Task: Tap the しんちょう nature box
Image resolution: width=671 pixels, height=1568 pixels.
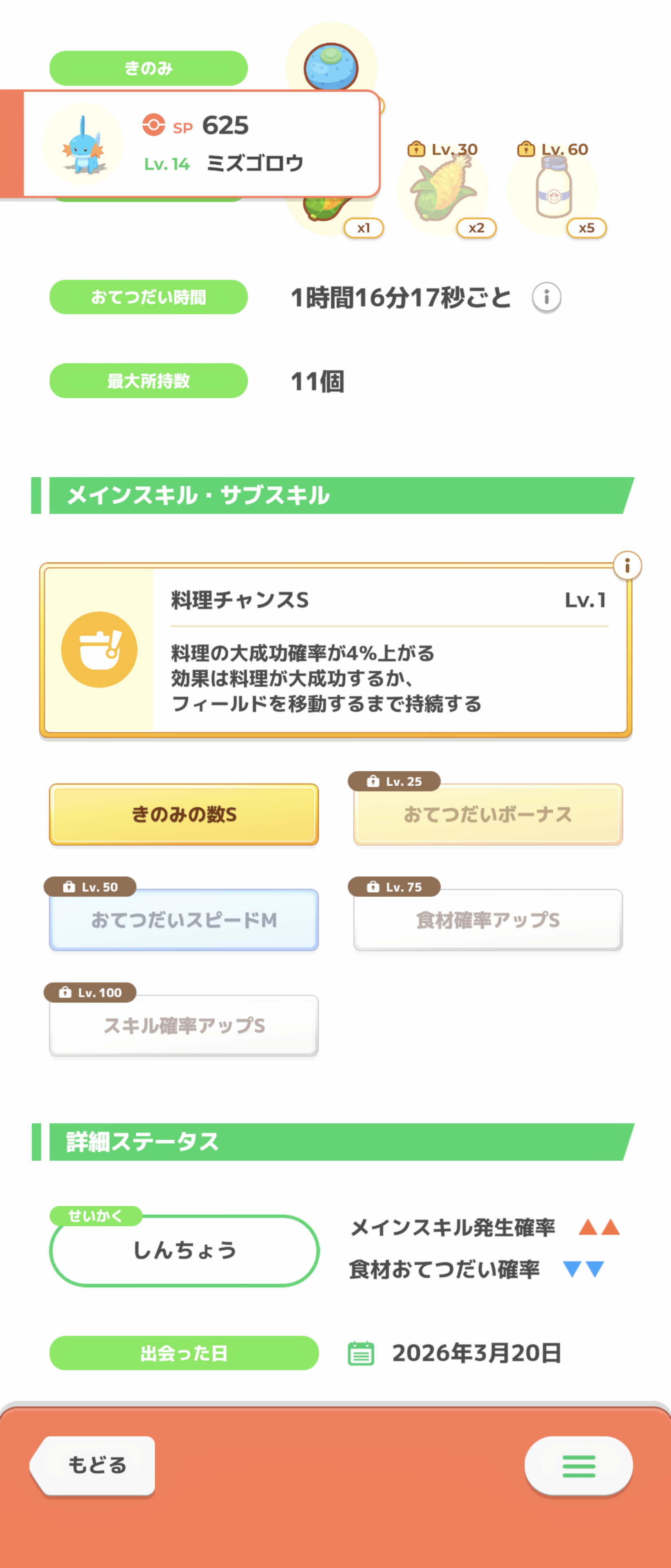Action: [184, 1250]
